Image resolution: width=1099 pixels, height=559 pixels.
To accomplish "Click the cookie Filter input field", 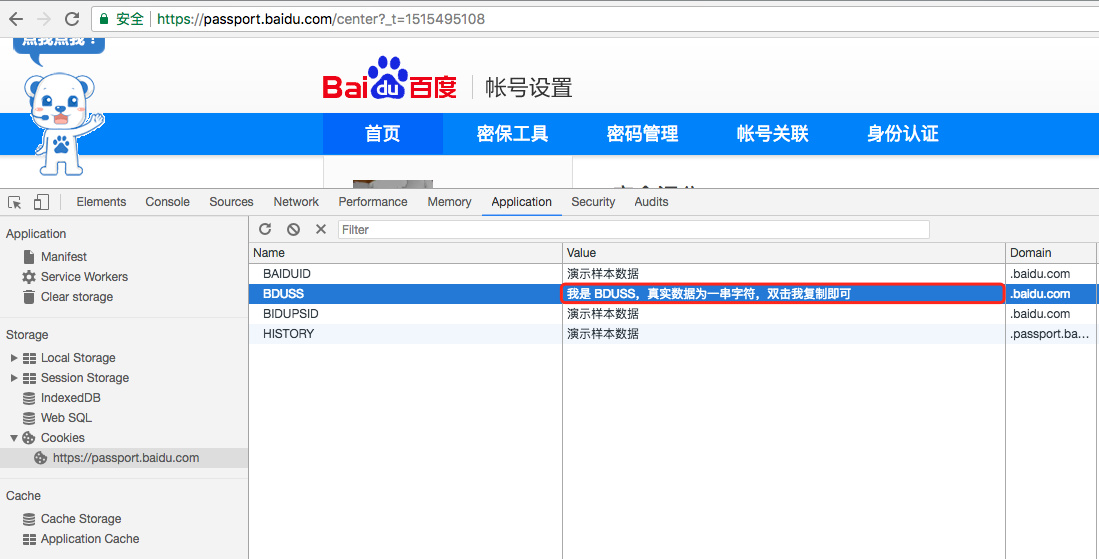I will pos(634,229).
